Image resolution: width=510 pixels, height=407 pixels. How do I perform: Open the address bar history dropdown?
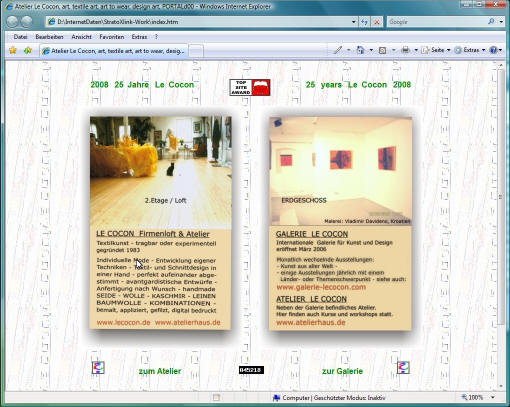354,22
